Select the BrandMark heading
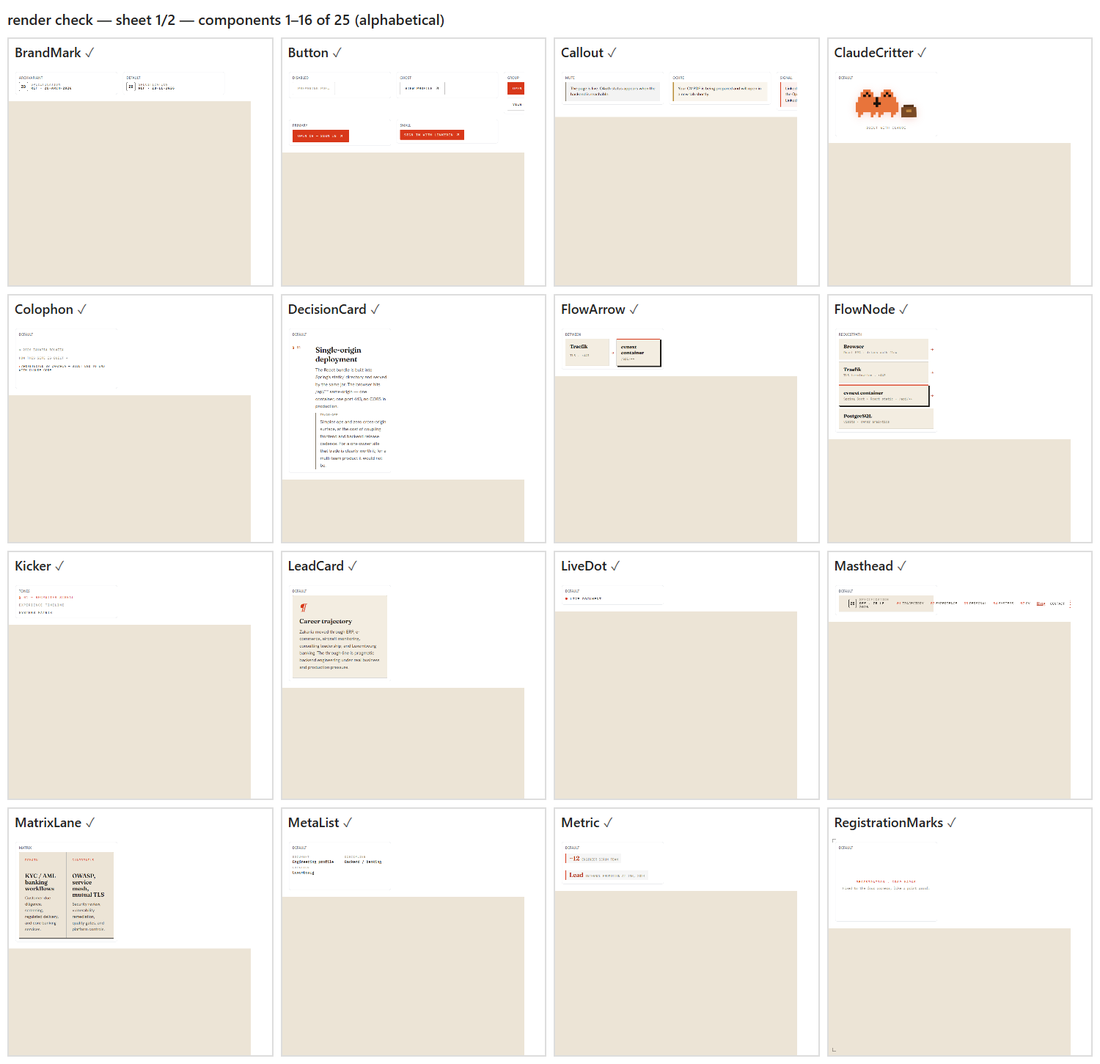The image size is (1100, 1064). [x=48, y=53]
